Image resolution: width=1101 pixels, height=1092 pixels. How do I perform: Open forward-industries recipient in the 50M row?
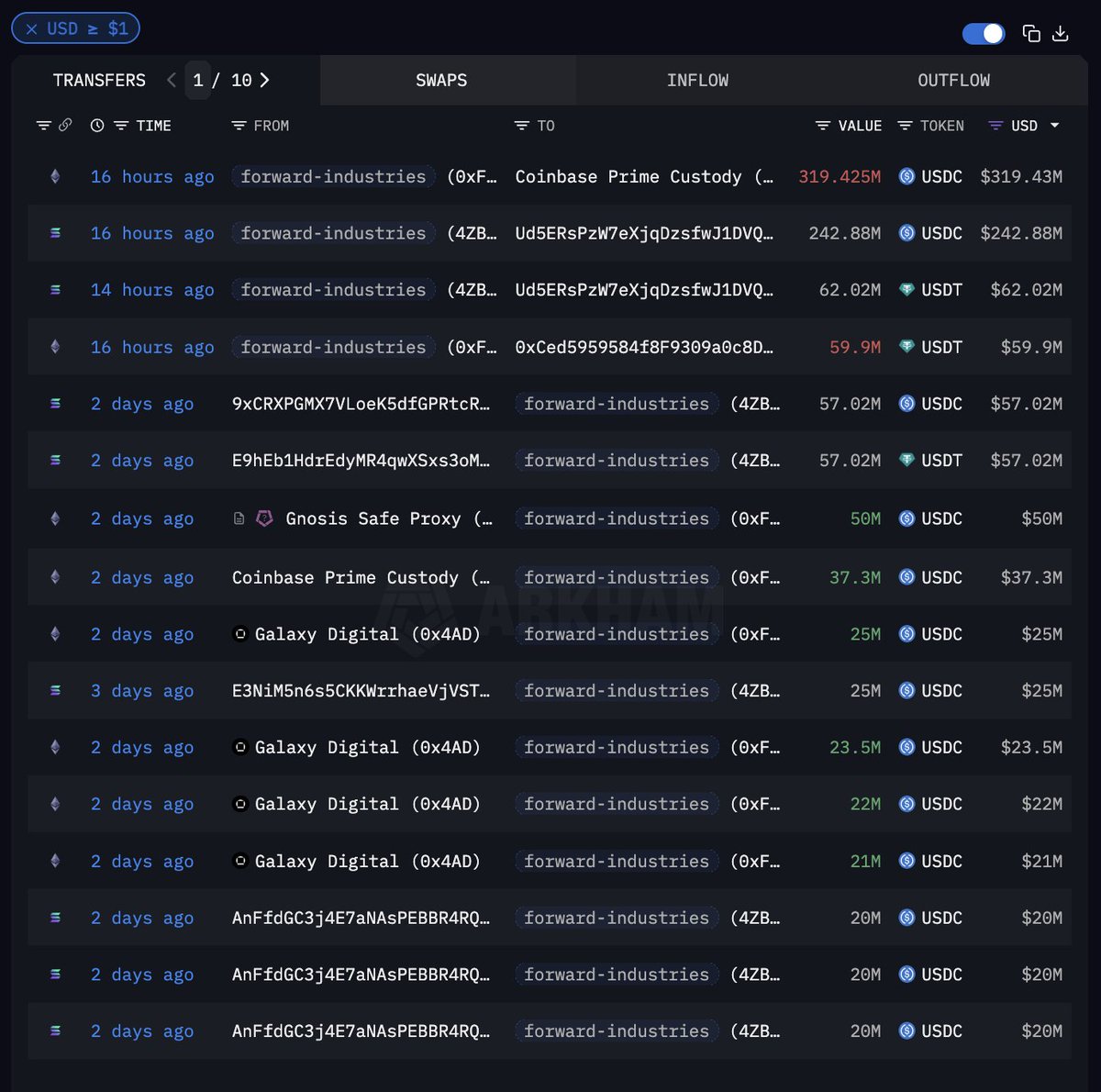(617, 518)
